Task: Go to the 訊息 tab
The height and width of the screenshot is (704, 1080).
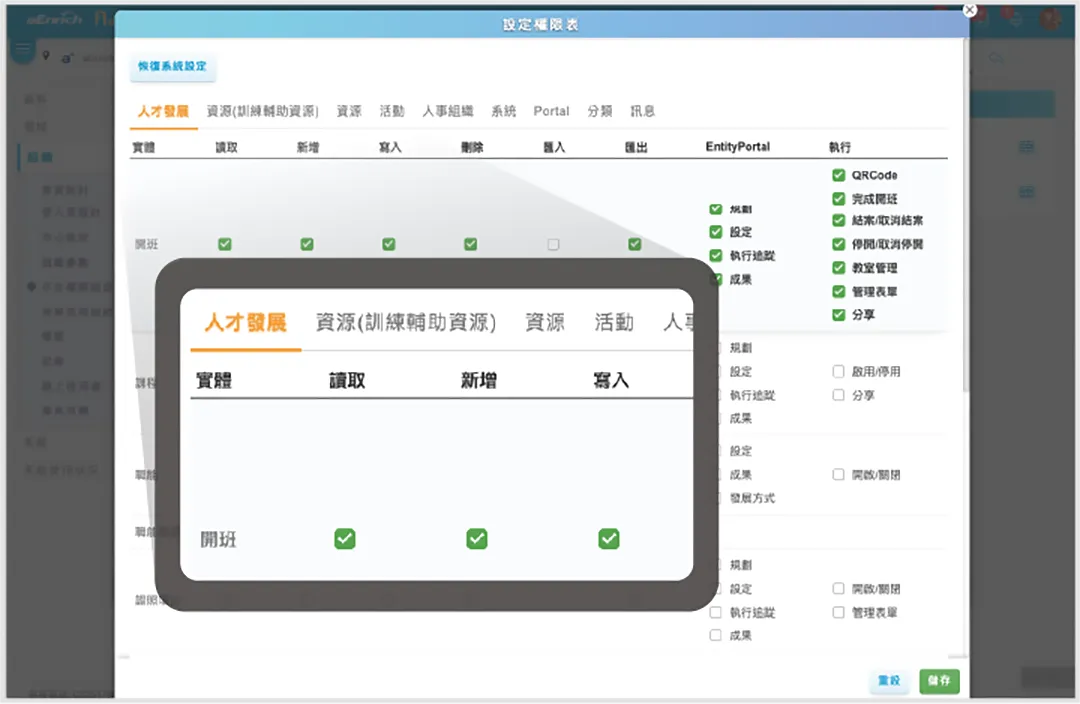Action: tap(642, 111)
